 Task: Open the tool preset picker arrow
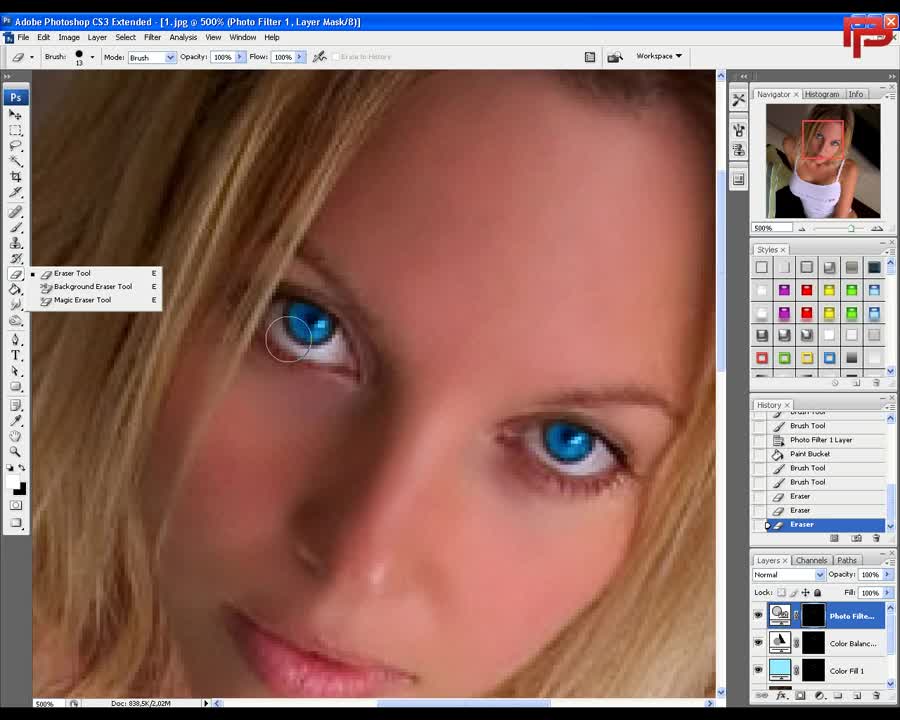(32, 57)
